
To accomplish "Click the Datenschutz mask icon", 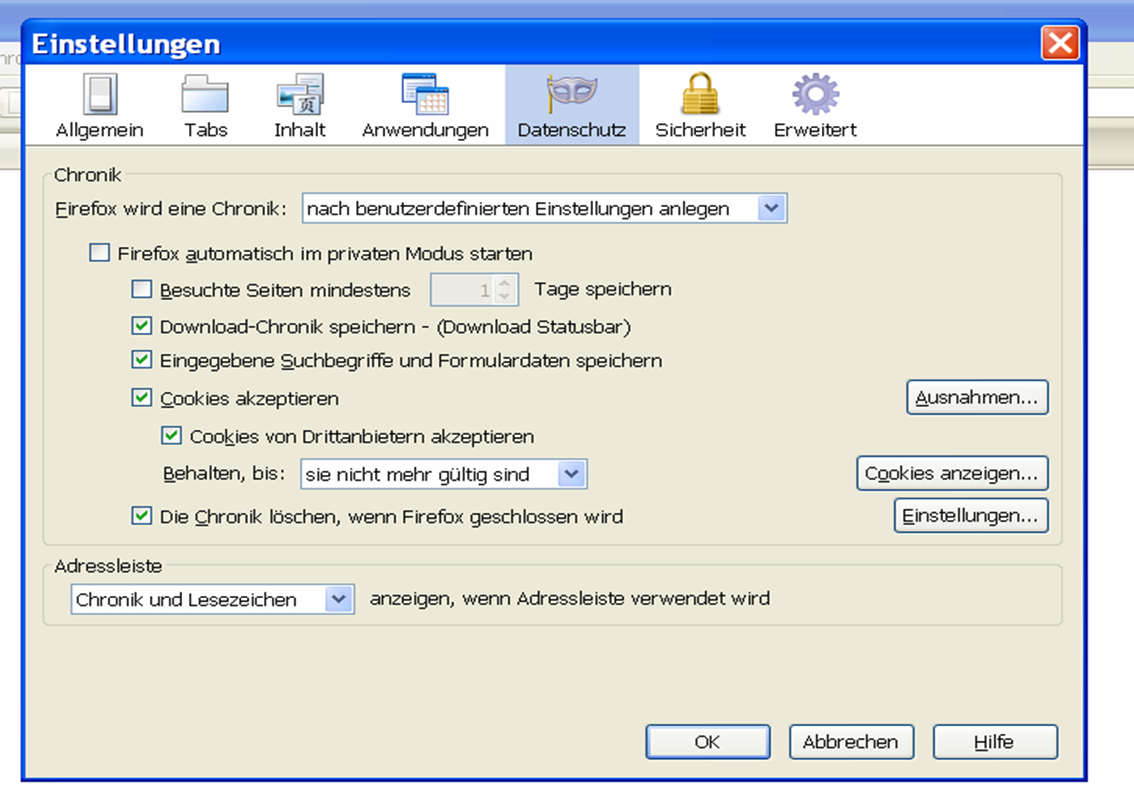I will point(571,93).
